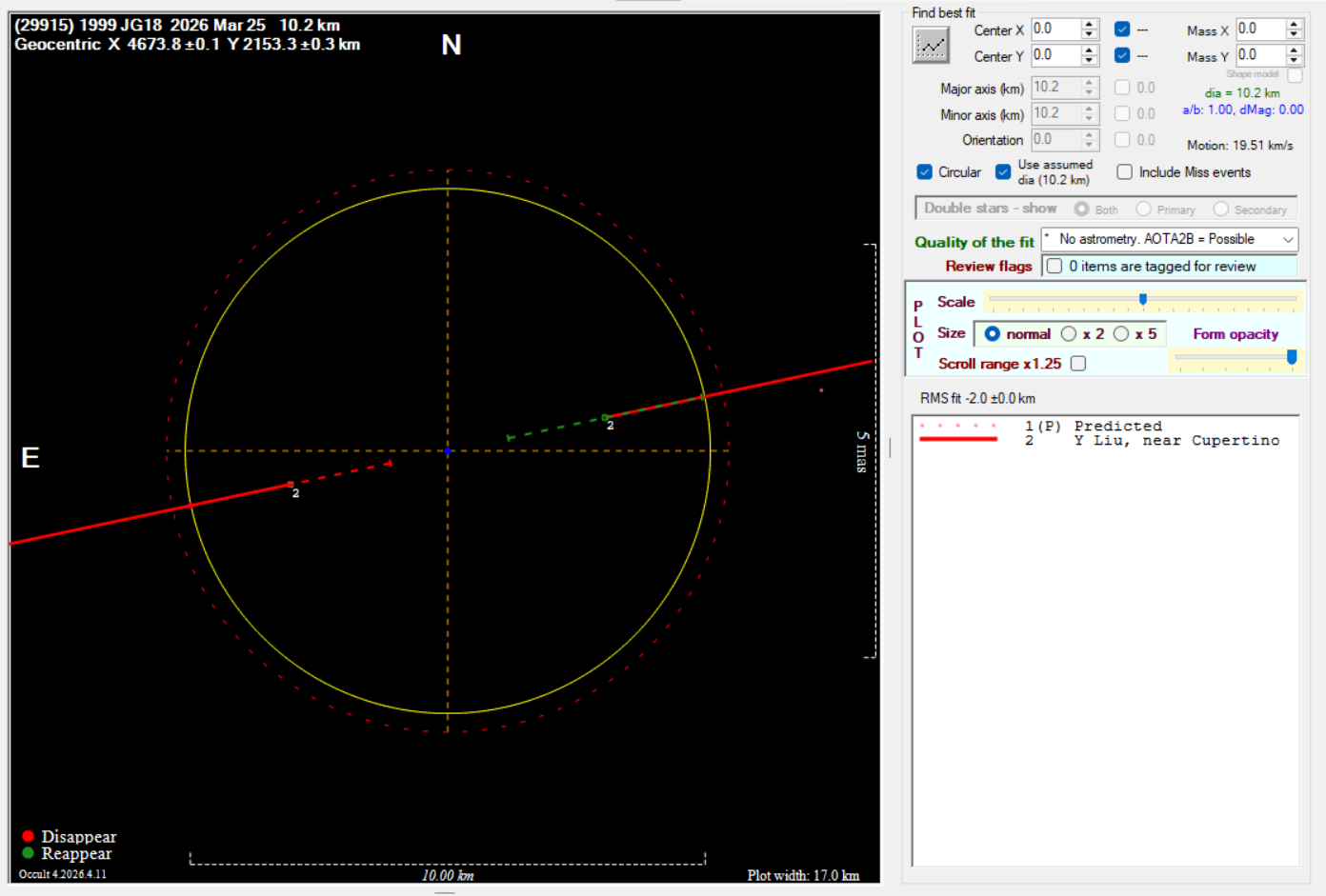
Task: Click the Form opacity slider handle
Action: click(x=1292, y=357)
